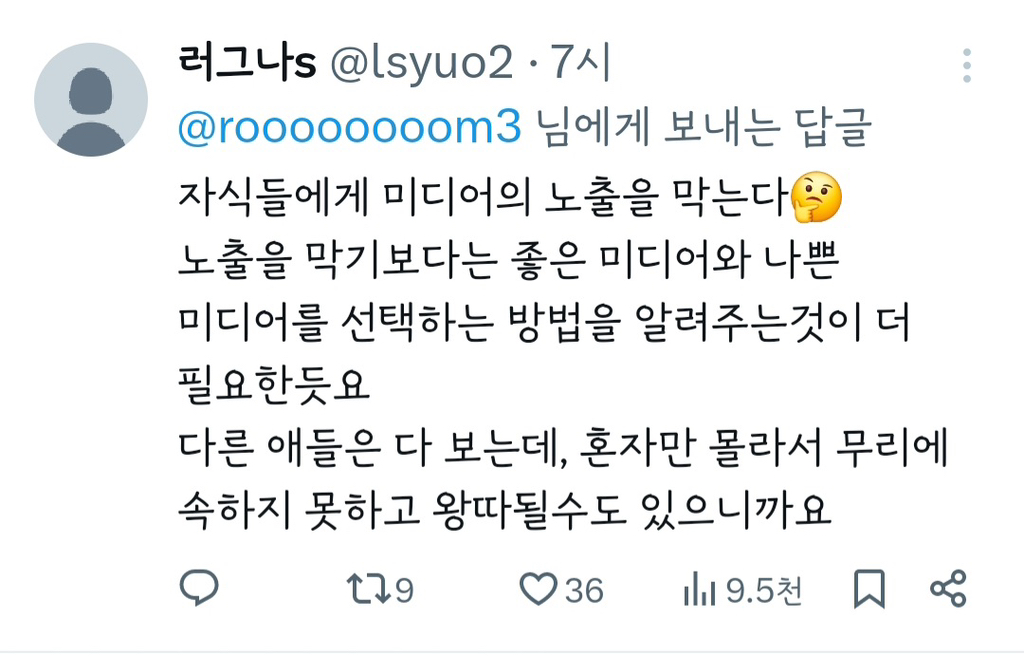Open the tweet timestamp 7시
Viewport: 1024px width, 656px height.
point(581,63)
